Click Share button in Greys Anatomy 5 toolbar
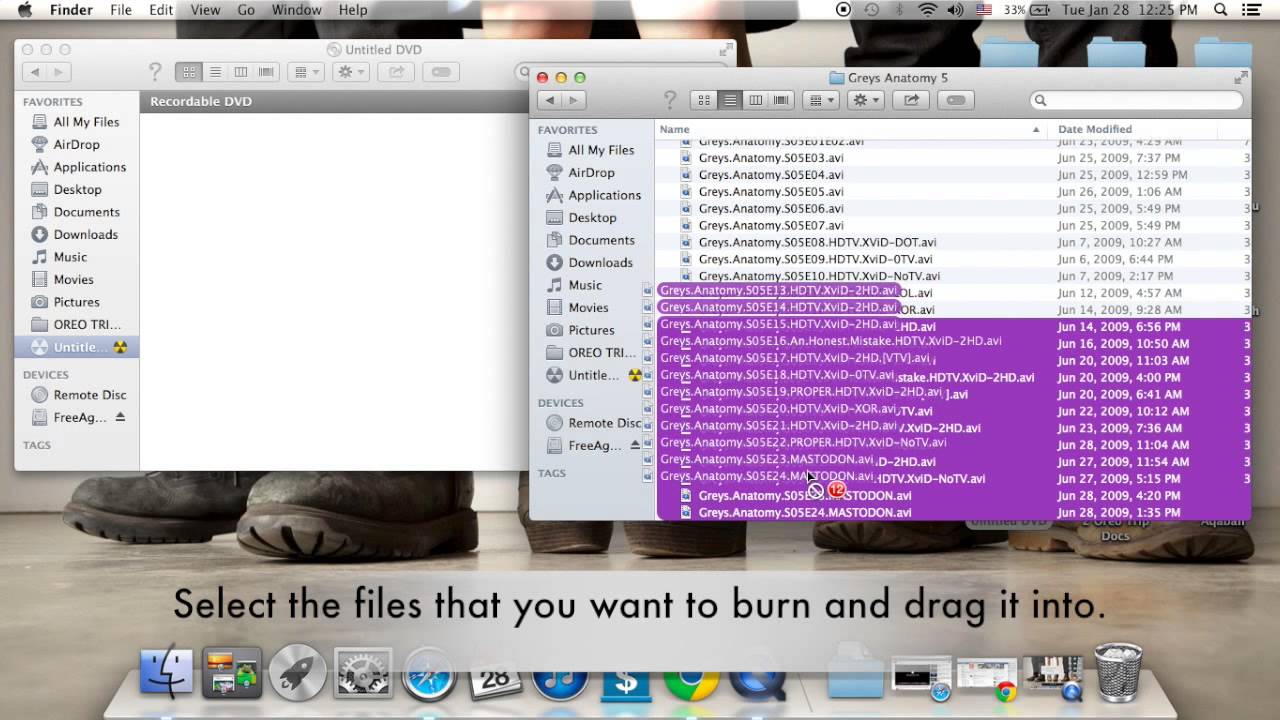The height and width of the screenshot is (720, 1280). [x=911, y=100]
